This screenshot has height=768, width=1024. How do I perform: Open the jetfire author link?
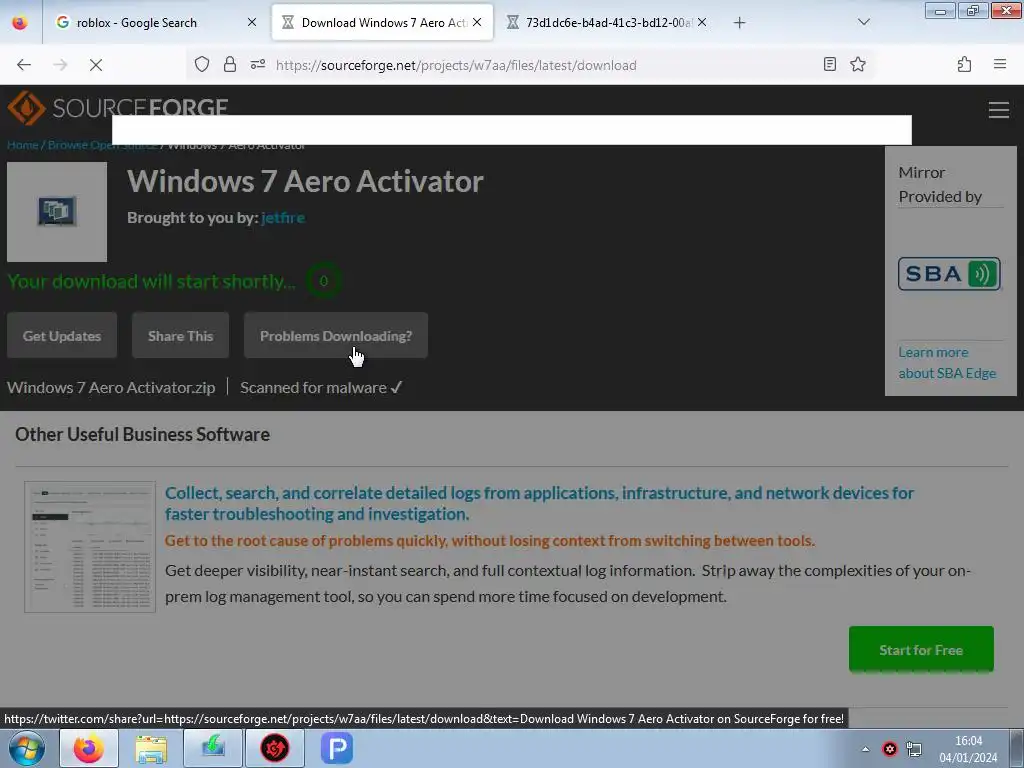pyautogui.click(x=283, y=217)
